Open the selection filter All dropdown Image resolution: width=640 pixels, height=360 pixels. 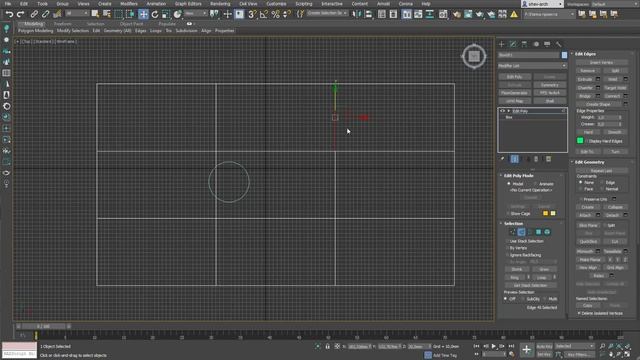pos(77,13)
